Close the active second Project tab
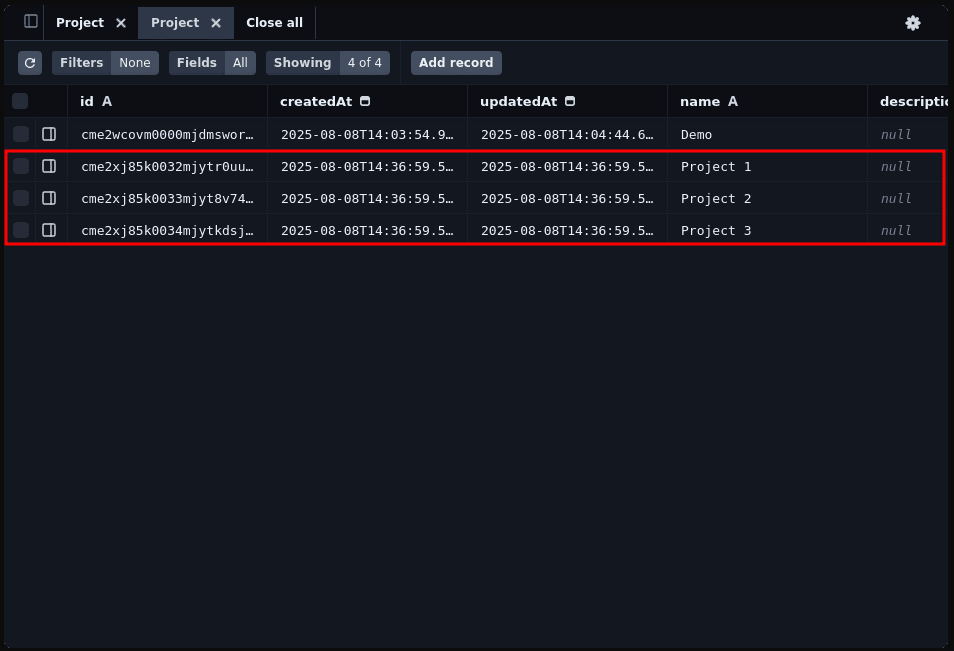Screen dimensions: 954x651 (x=216, y=23)
